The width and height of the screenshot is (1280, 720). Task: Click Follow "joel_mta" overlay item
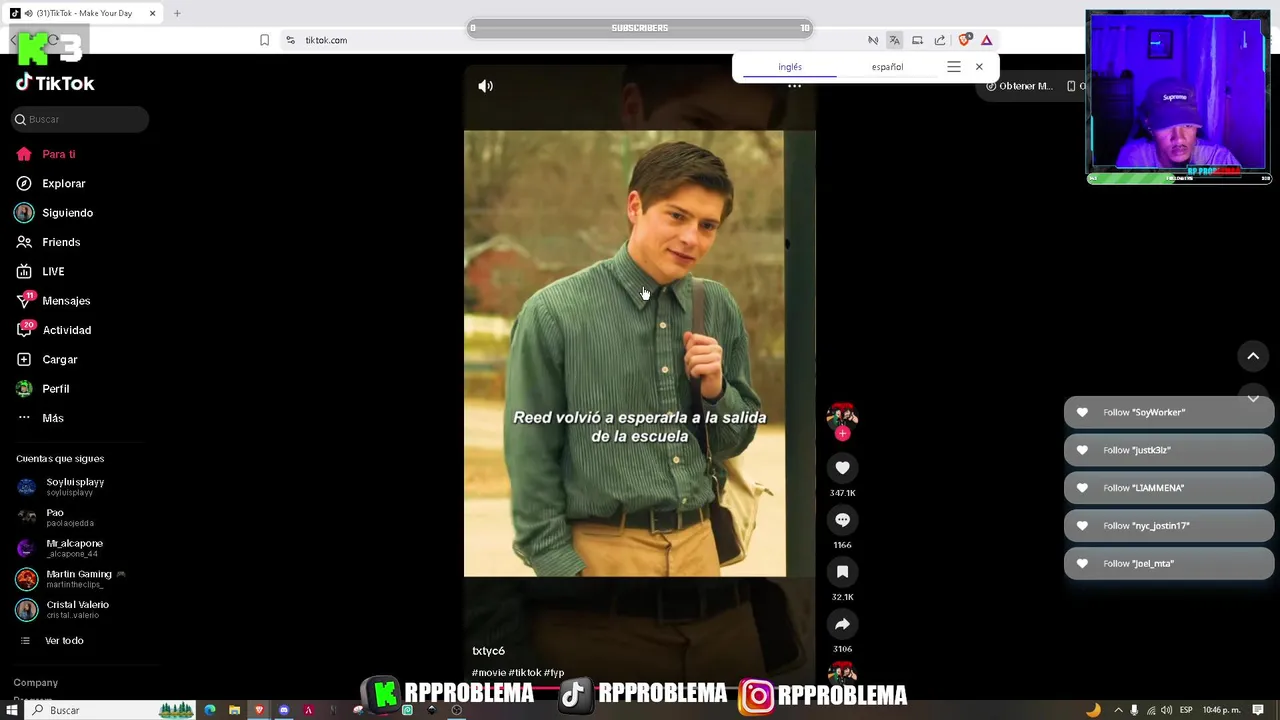tap(1169, 564)
